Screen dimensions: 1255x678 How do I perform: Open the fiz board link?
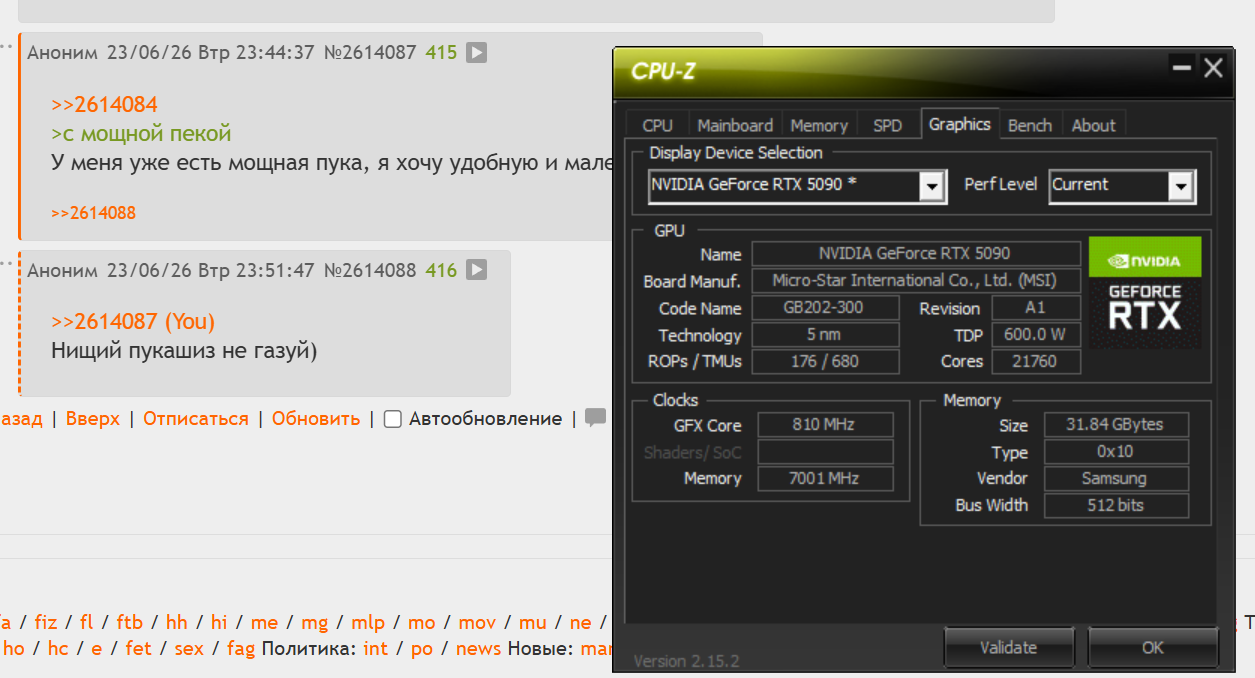pos(46,623)
